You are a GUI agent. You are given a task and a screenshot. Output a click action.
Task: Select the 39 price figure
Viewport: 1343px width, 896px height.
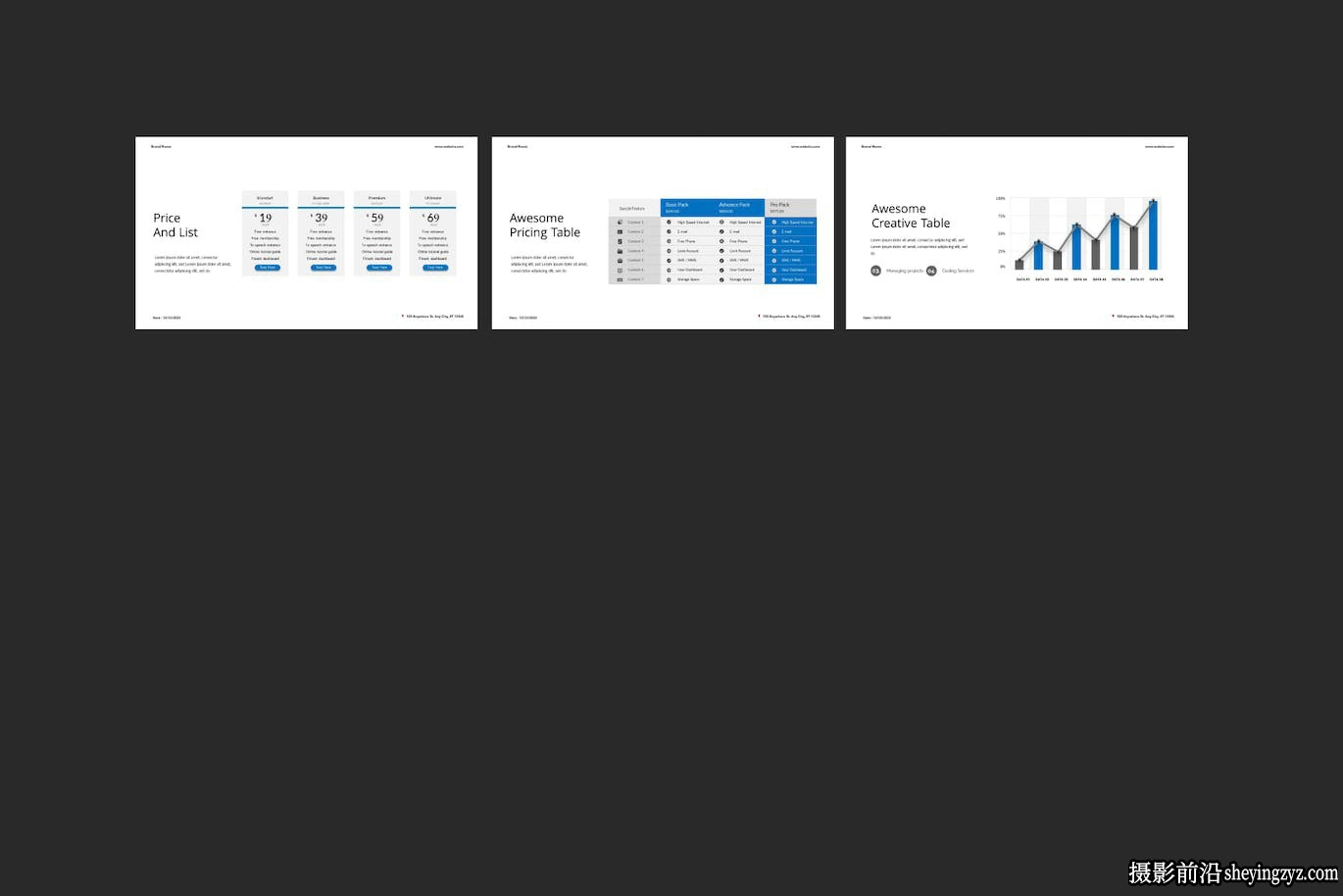click(x=321, y=218)
